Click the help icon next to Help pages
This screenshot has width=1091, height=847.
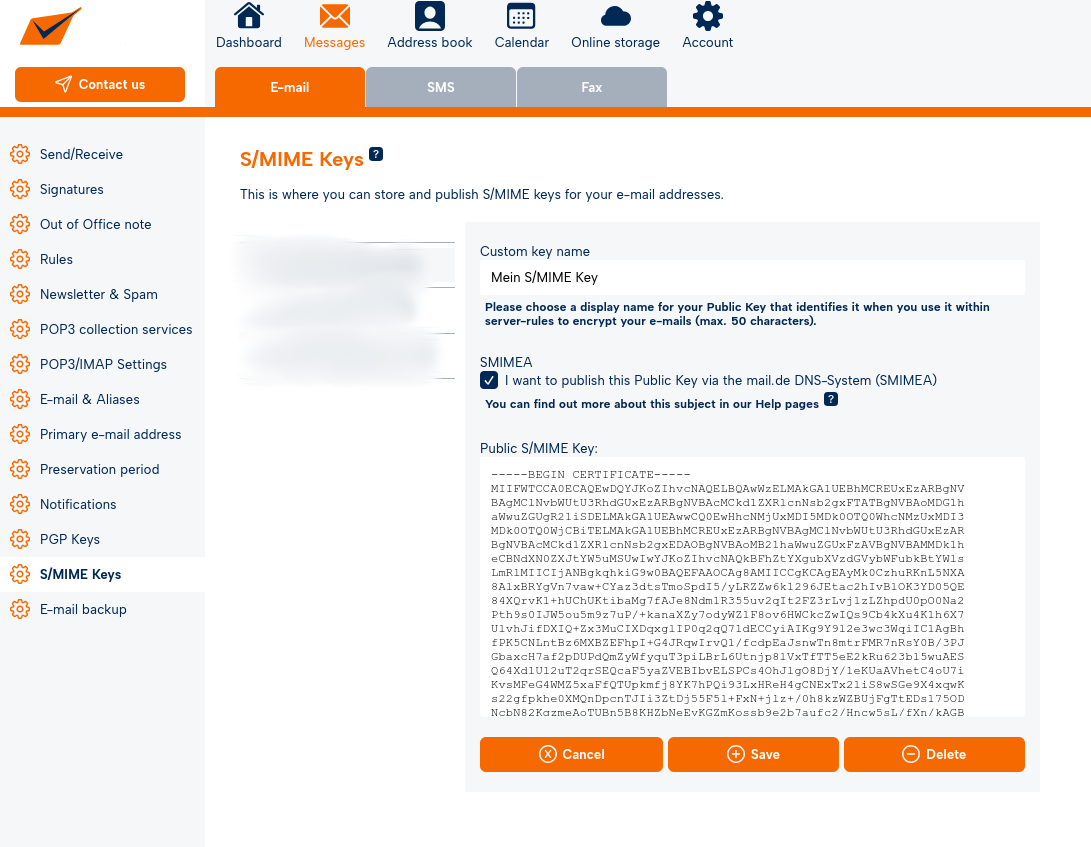tap(830, 400)
